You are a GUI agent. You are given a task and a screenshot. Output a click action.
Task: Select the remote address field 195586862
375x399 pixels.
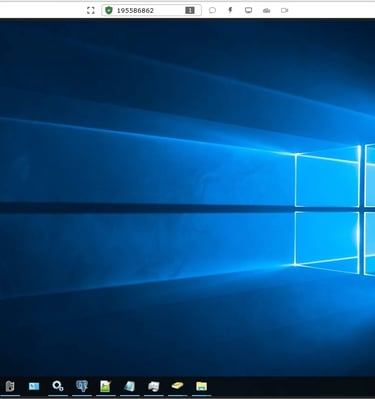[151, 10]
